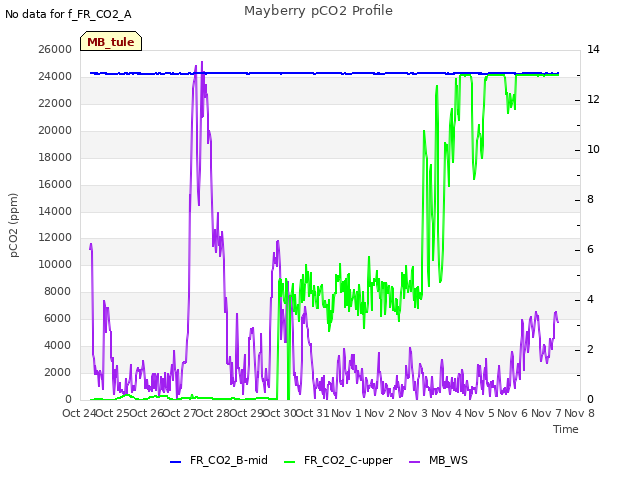Click the Nov 3 x-axis tick label
The height and width of the screenshot is (480, 640).
click(x=413, y=413)
